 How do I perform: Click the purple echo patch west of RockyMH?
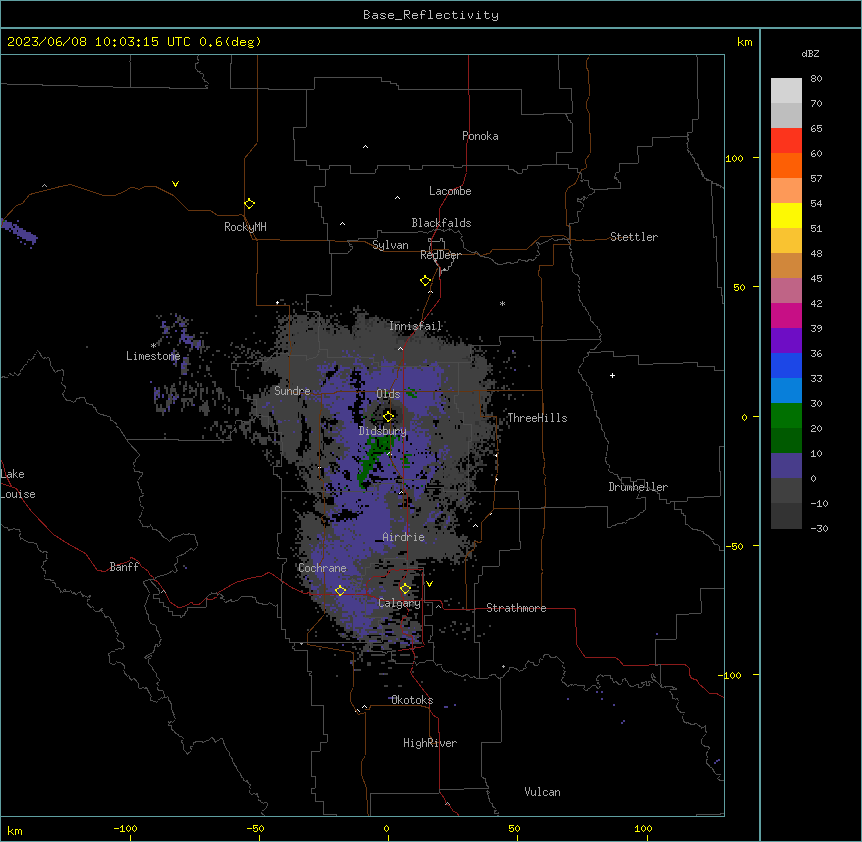20,231
